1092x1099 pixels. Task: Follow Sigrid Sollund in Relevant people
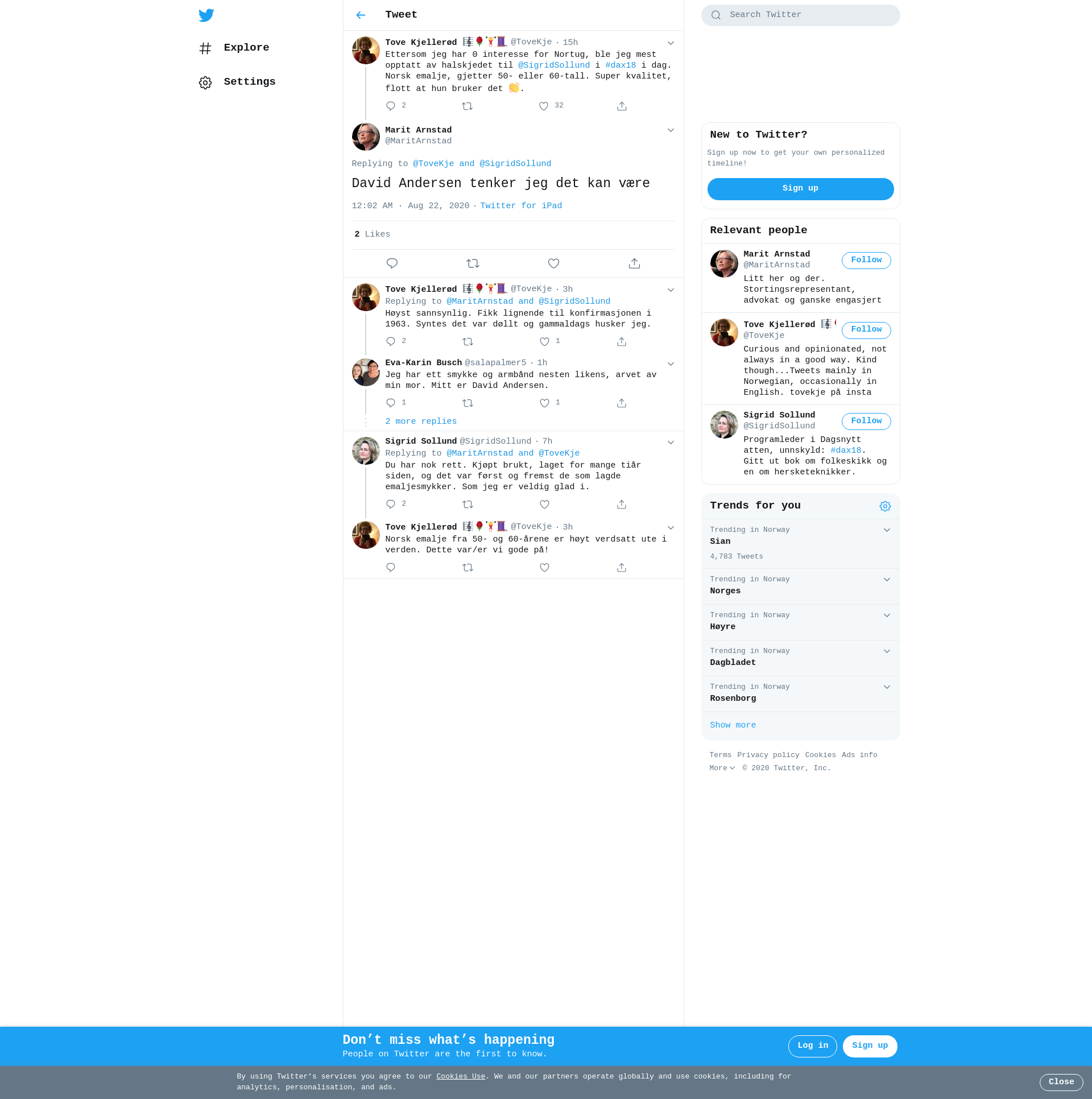coord(866,422)
